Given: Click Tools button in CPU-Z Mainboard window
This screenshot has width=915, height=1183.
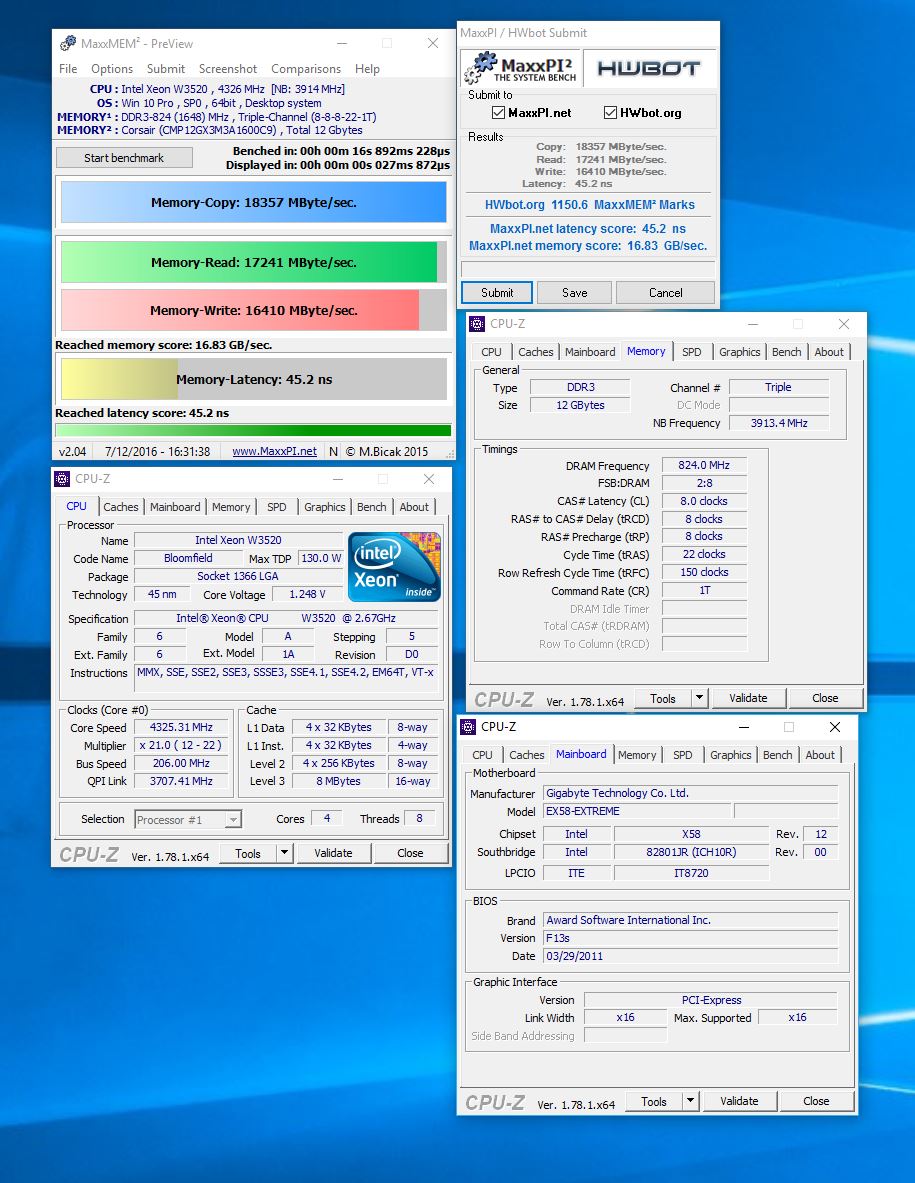Looking at the screenshot, I should tap(653, 1101).
